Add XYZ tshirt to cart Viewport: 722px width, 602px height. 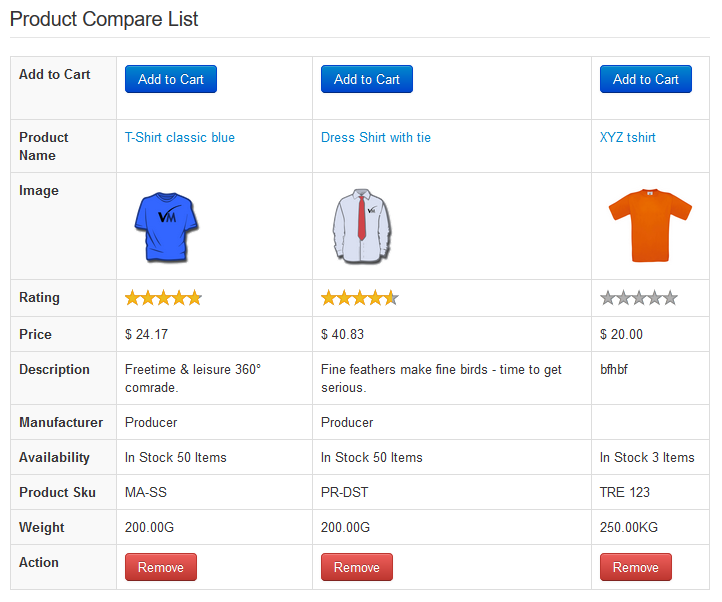coord(645,80)
